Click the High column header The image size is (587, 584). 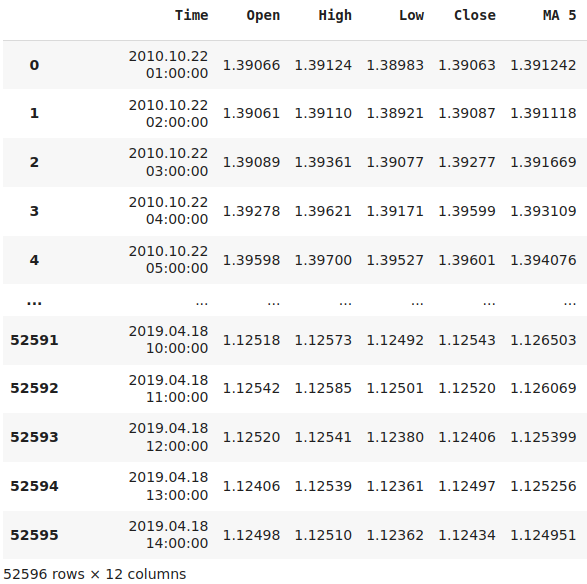coord(335,15)
